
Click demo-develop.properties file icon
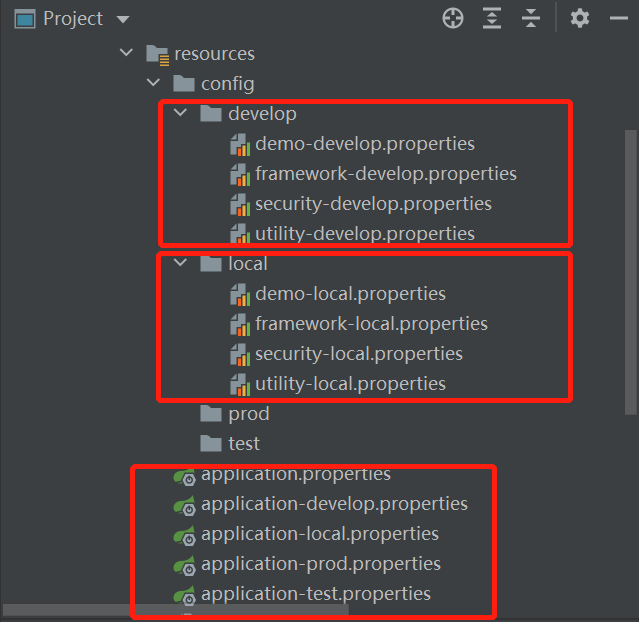click(x=240, y=145)
